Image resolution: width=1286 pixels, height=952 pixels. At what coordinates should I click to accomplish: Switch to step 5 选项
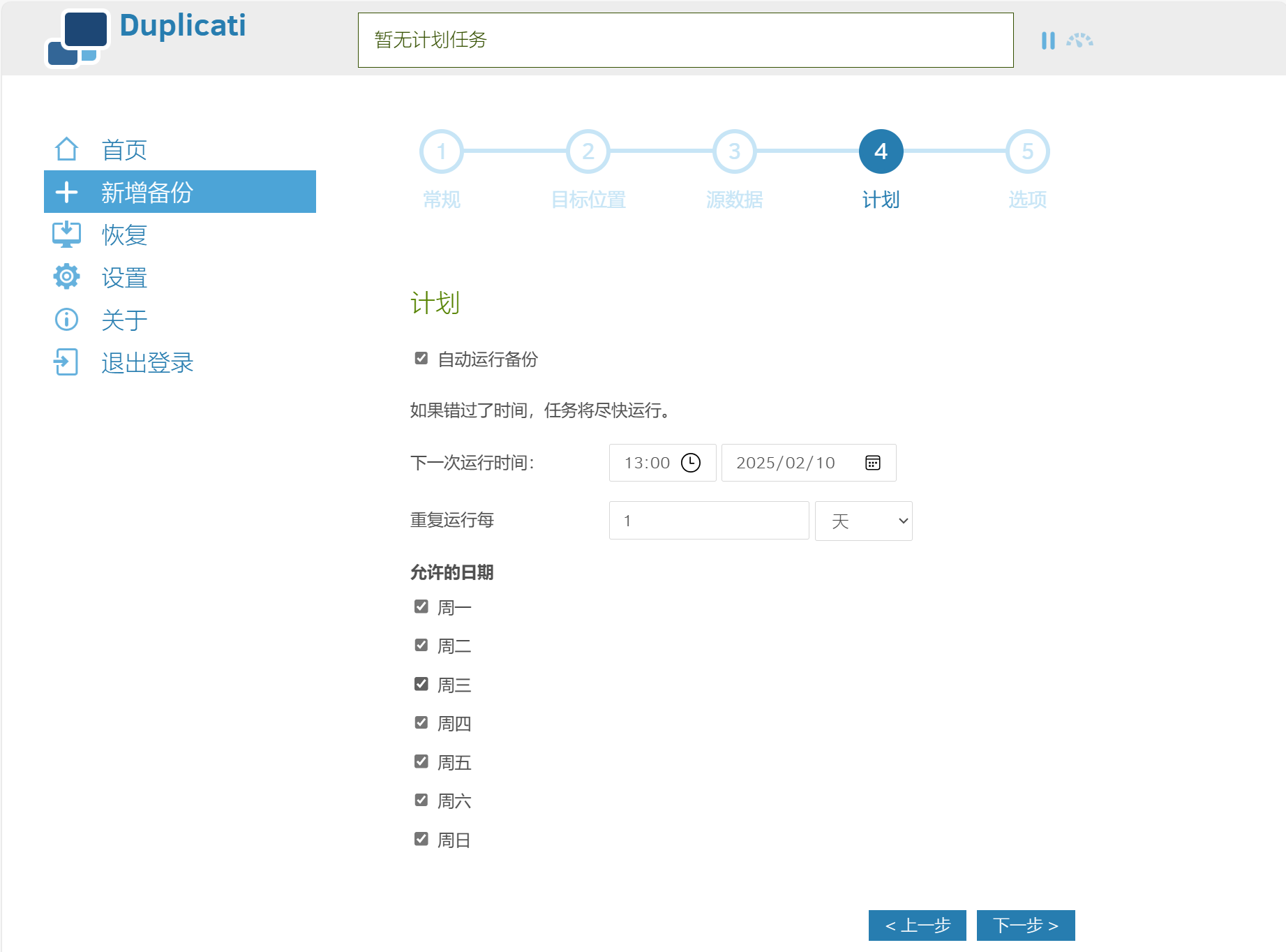[1026, 151]
